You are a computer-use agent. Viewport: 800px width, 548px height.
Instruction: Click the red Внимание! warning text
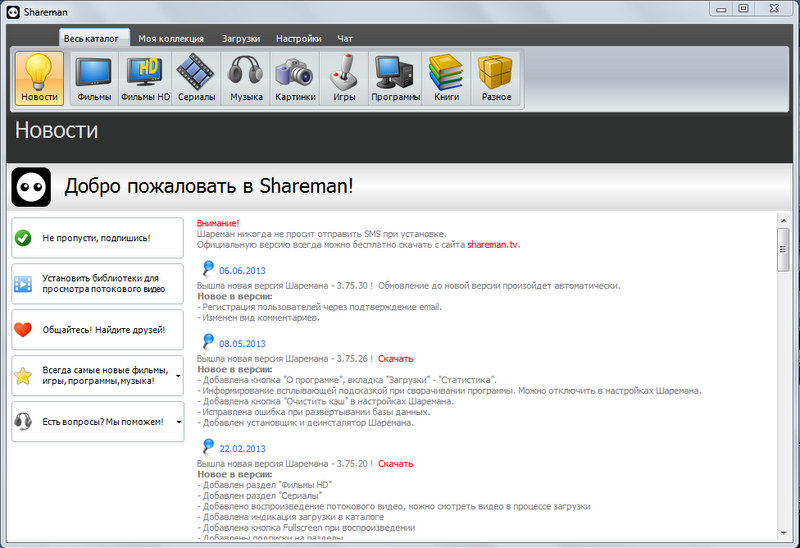point(218,223)
